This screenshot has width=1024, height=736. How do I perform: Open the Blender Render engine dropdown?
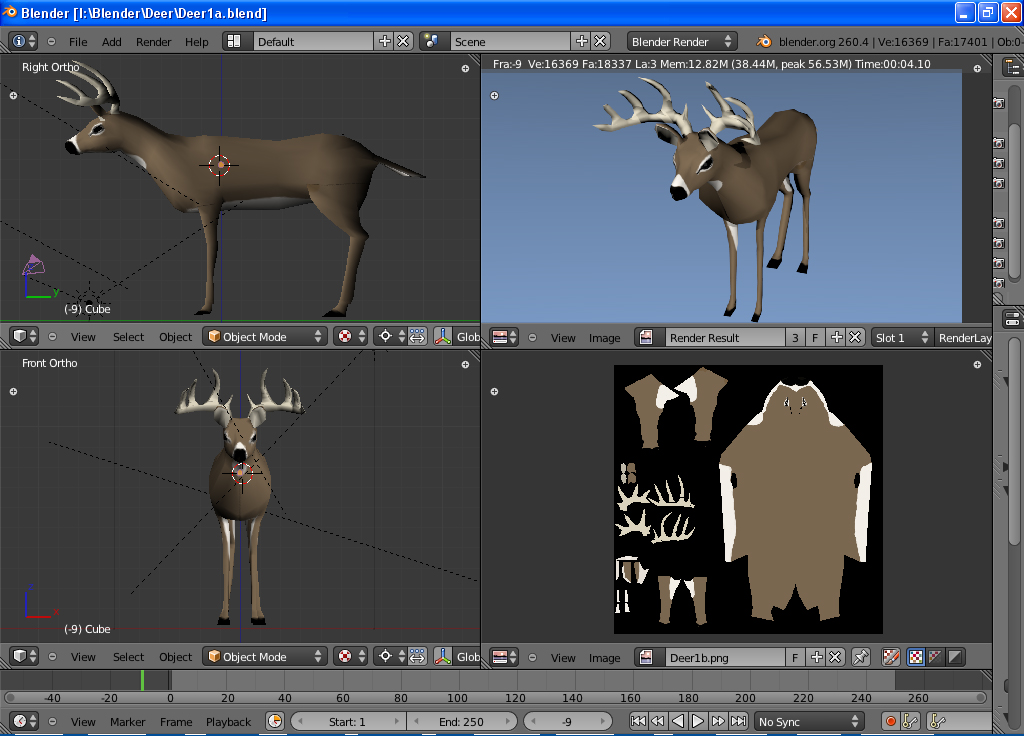[x=682, y=41]
